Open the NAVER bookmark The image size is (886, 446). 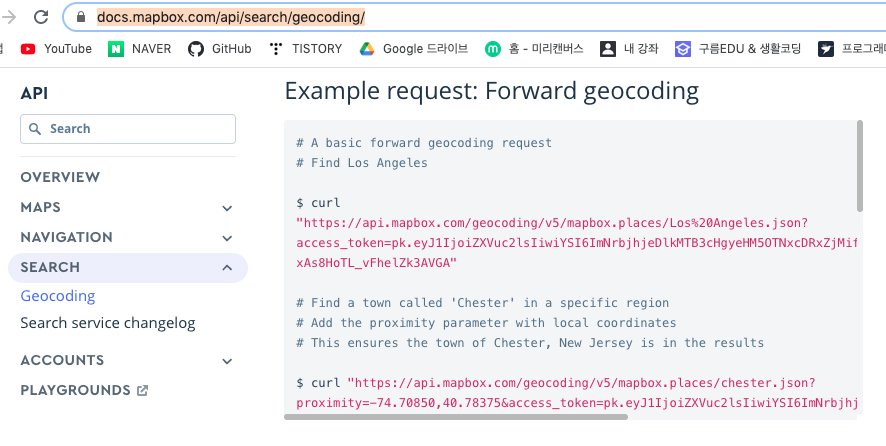pyautogui.click(x=140, y=49)
